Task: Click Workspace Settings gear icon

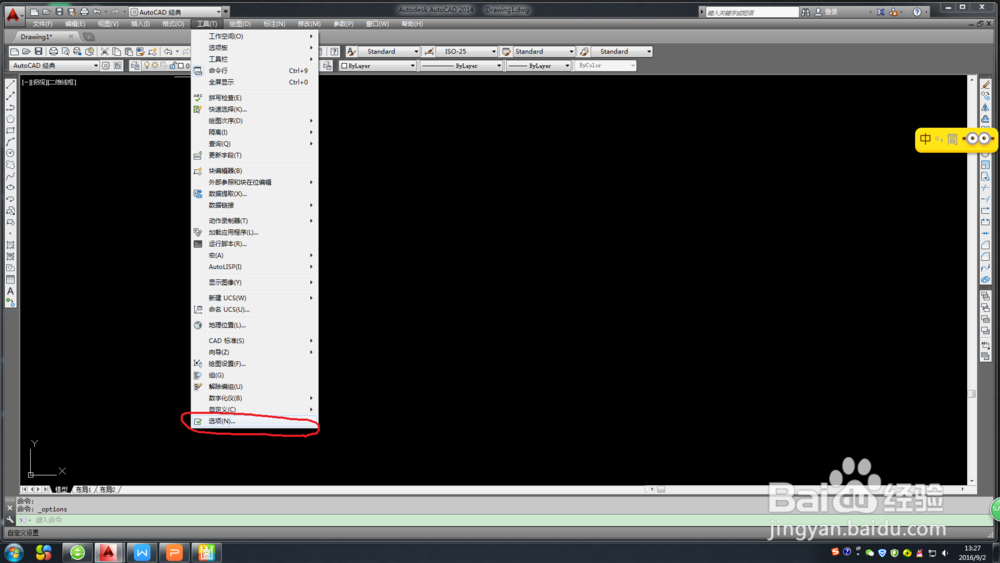Action: point(106,66)
